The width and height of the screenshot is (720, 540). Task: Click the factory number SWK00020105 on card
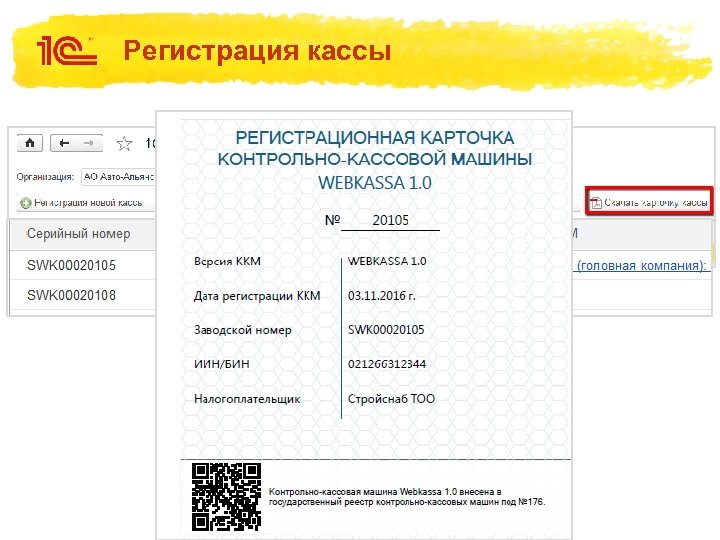386,330
